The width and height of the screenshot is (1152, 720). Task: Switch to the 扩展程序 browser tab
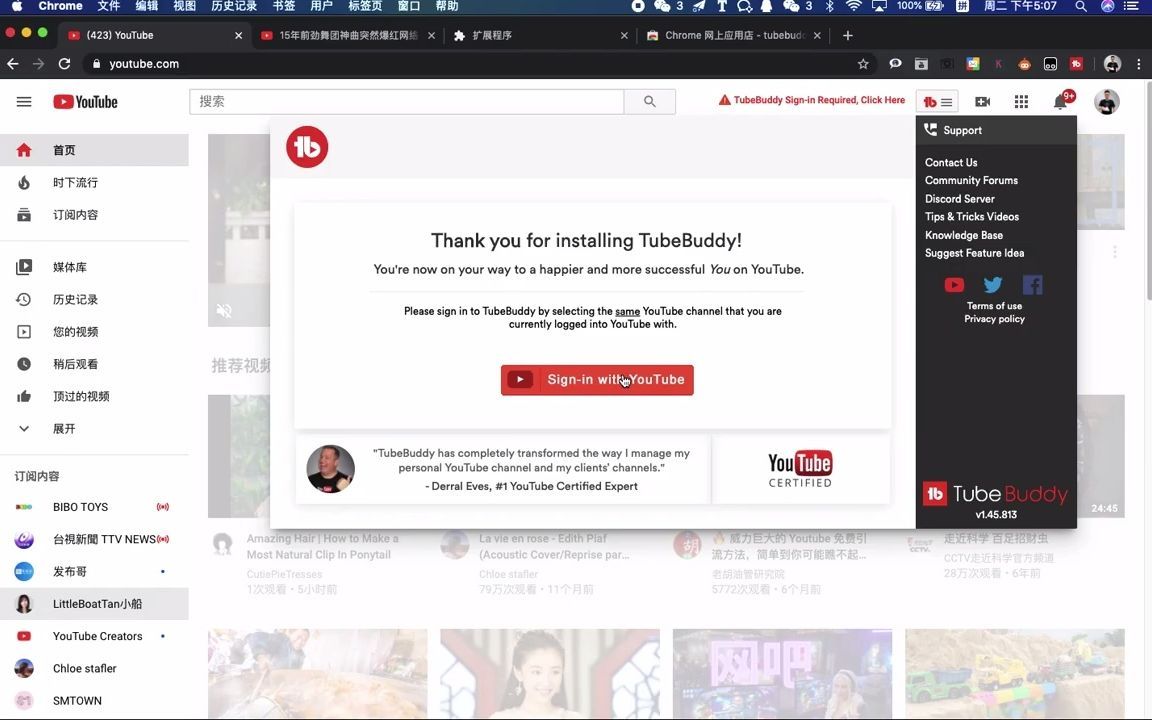click(x=540, y=35)
